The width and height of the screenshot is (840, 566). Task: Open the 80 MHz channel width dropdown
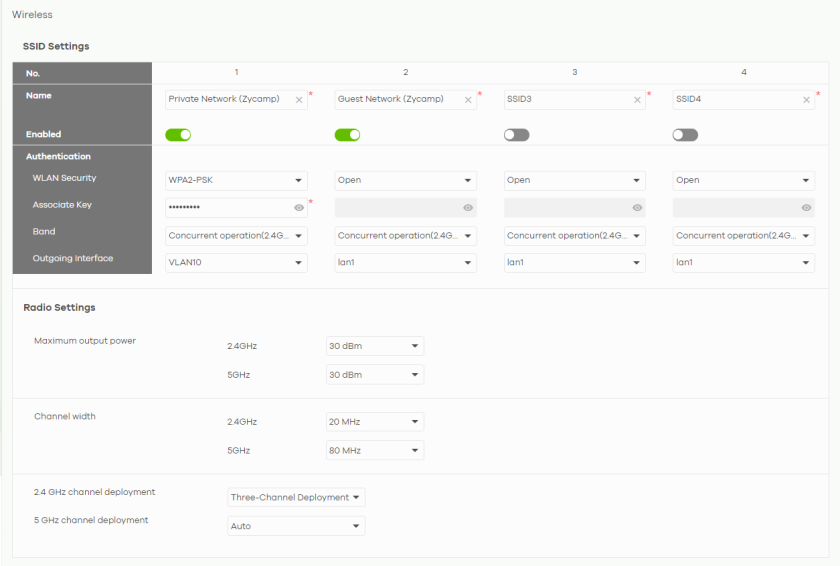(x=375, y=451)
